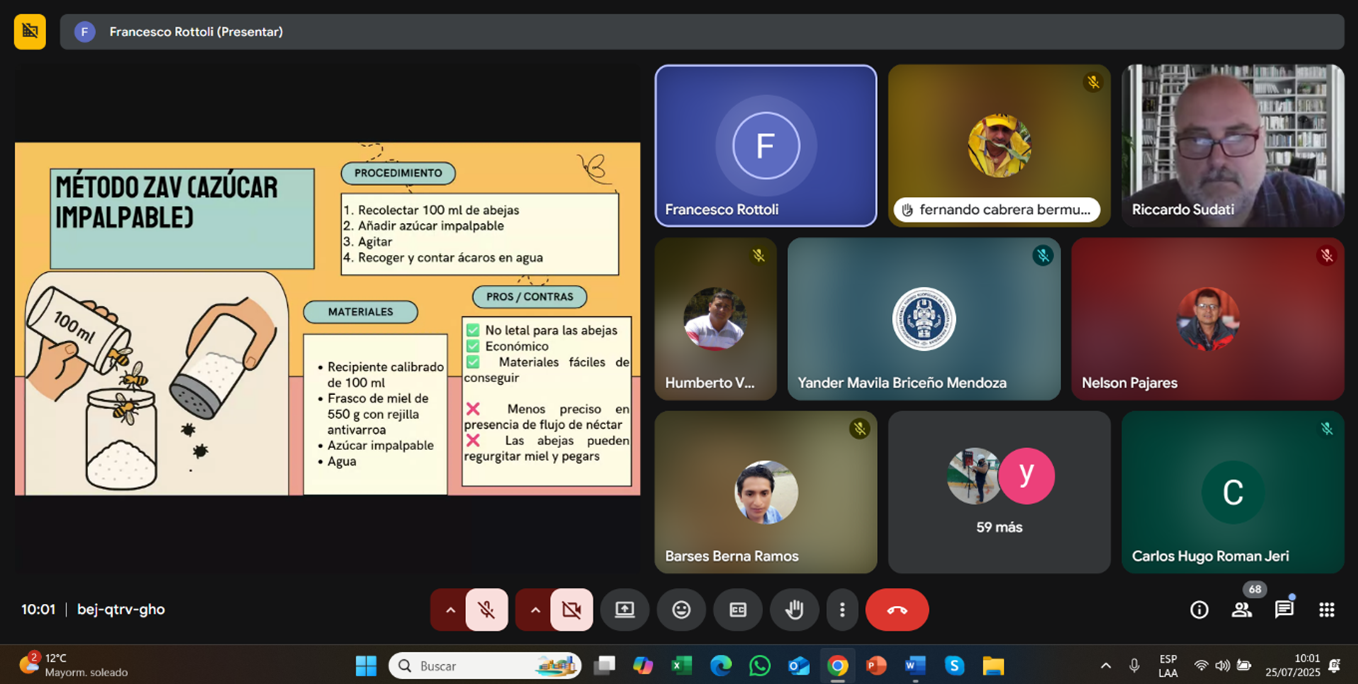Image resolution: width=1358 pixels, height=684 pixels.
Task: Unmute the microphone toggle button
Action: click(x=487, y=610)
